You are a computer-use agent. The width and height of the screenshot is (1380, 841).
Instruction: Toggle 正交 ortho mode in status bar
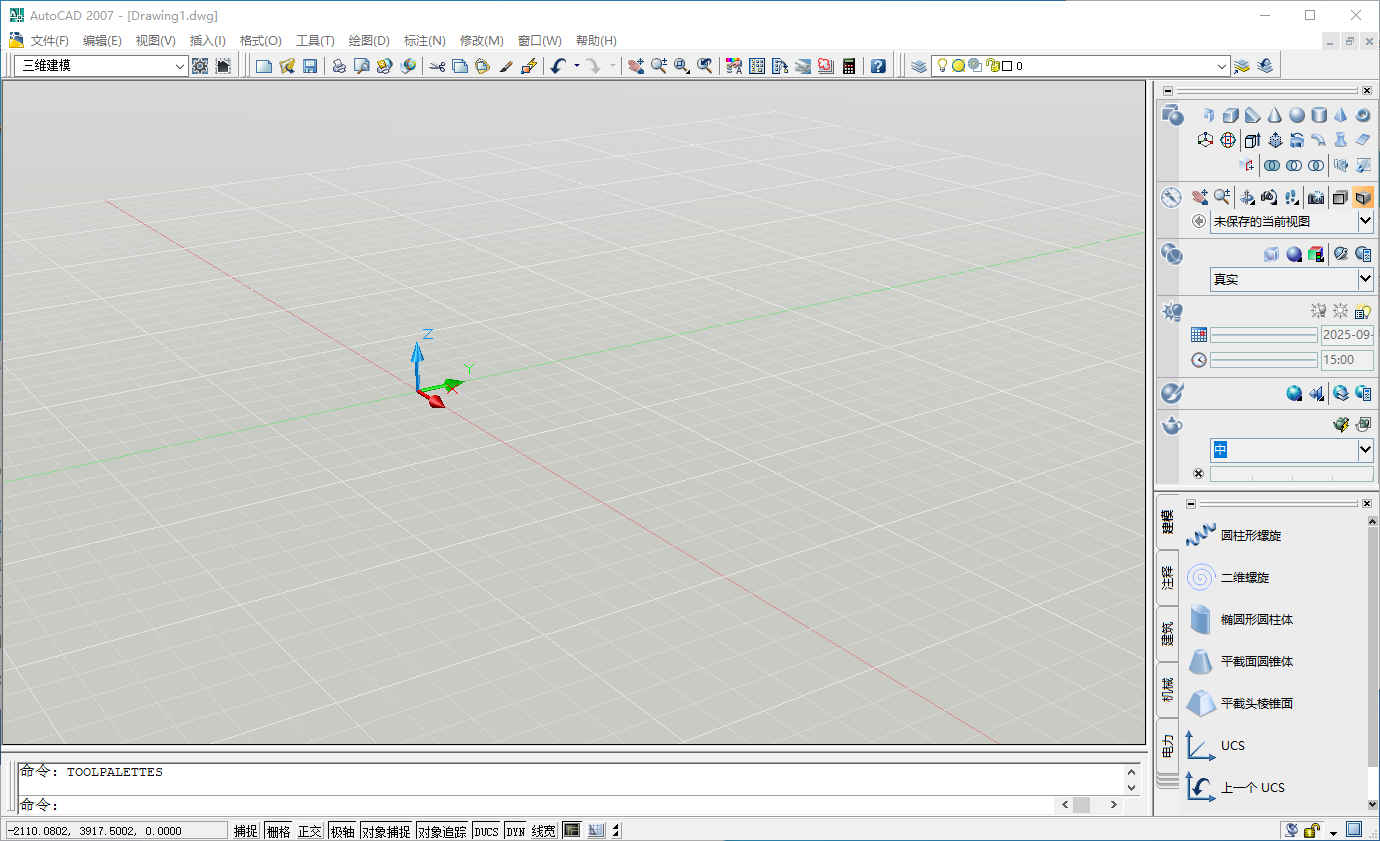pos(310,831)
